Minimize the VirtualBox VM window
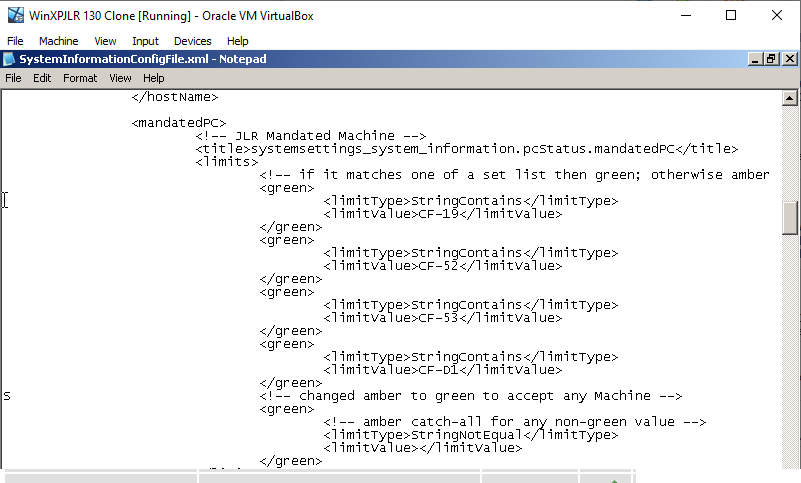The image size is (801, 483). pyautogui.click(x=685, y=15)
